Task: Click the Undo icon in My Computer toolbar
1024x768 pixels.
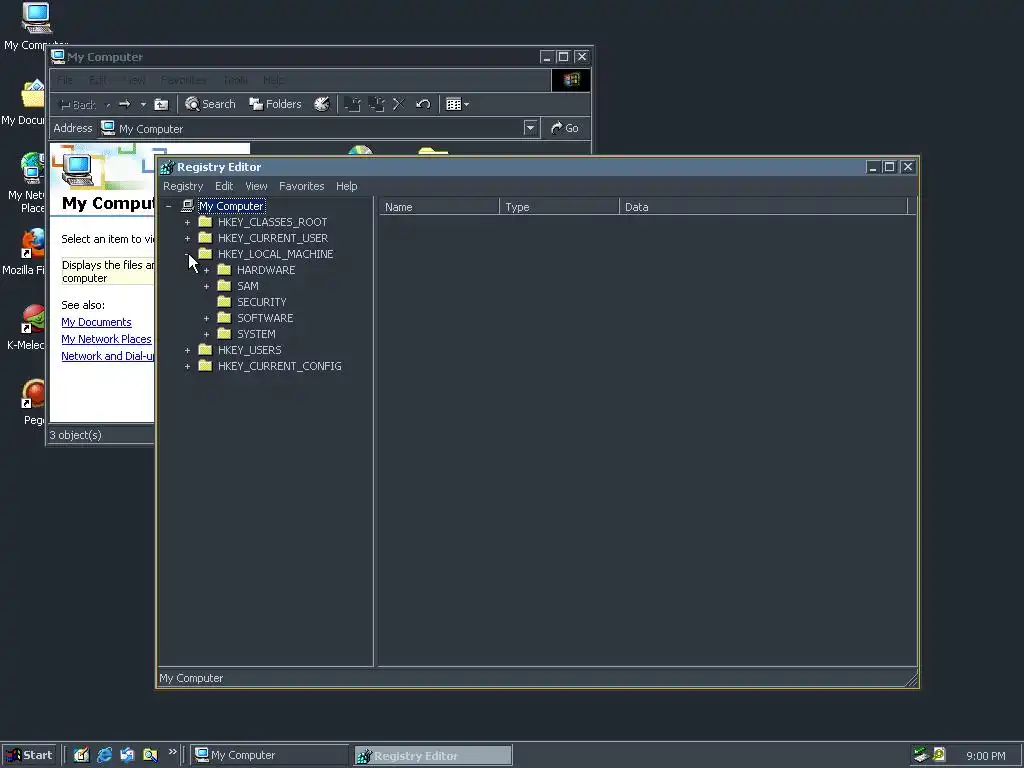Action: tap(423, 104)
